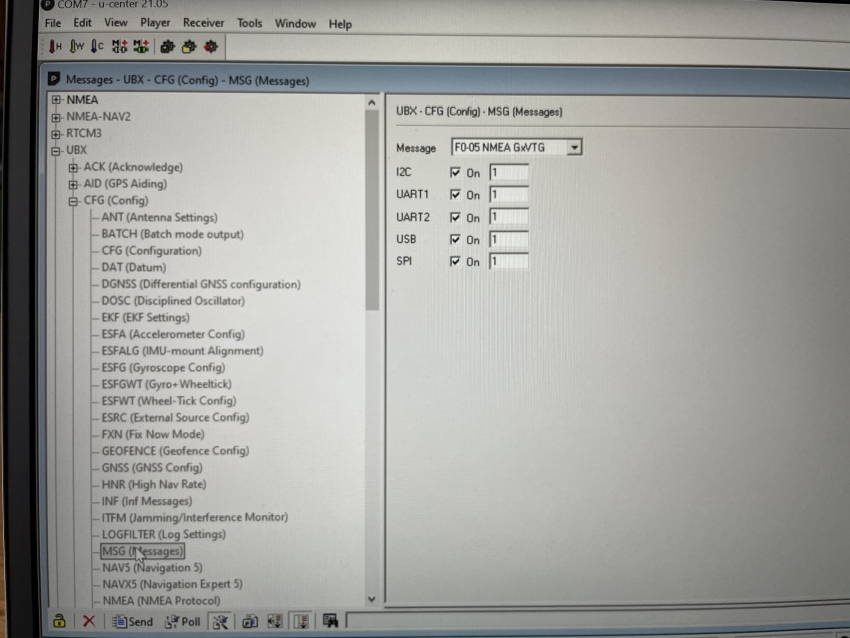Open the Window menu
Viewport: 850px width, 638px height.
[x=295, y=24]
